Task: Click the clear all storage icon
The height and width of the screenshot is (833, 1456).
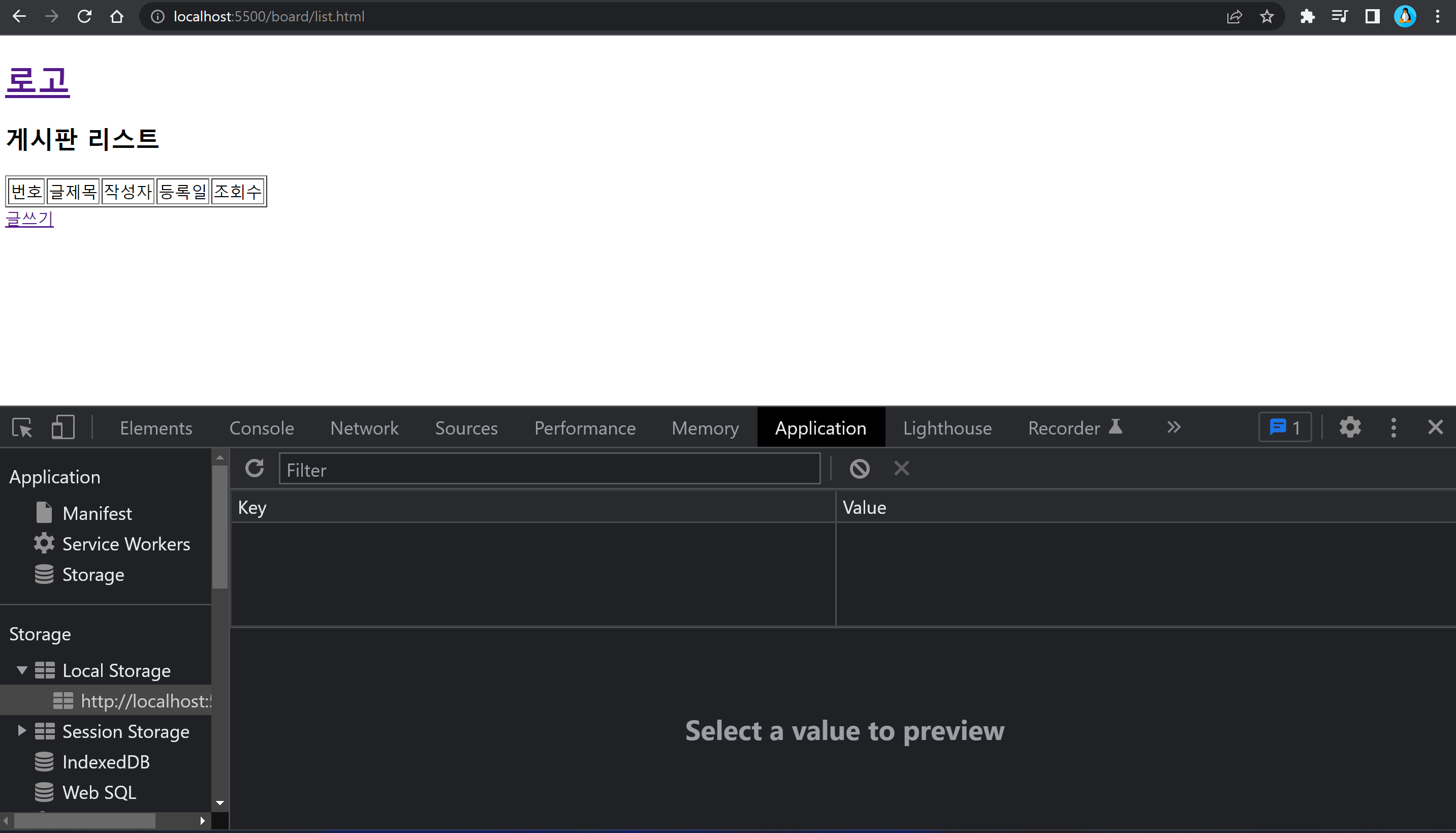Action: click(x=859, y=469)
